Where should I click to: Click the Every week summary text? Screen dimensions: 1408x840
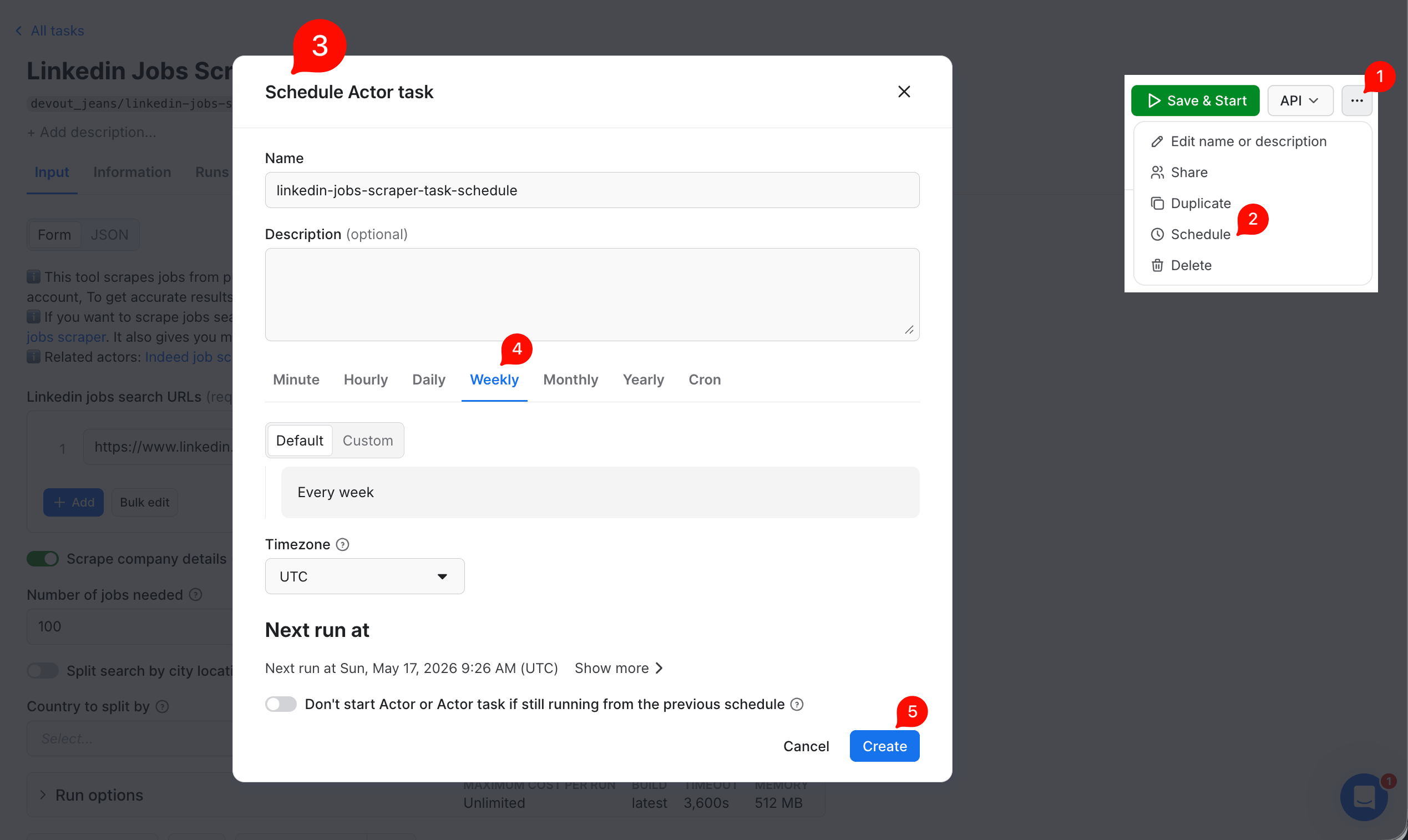336,492
